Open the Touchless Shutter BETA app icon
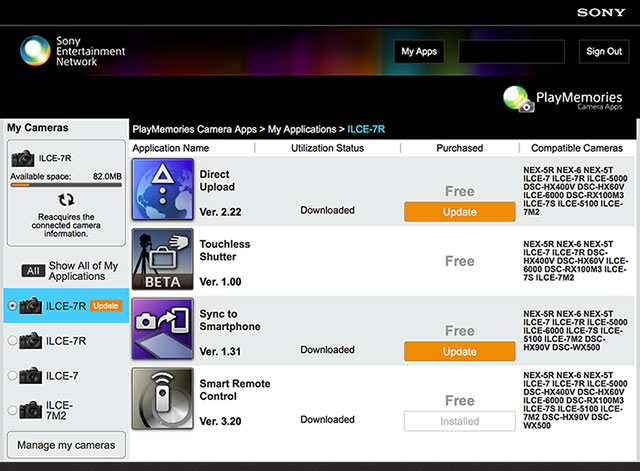The image size is (640, 471). pos(162,259)
